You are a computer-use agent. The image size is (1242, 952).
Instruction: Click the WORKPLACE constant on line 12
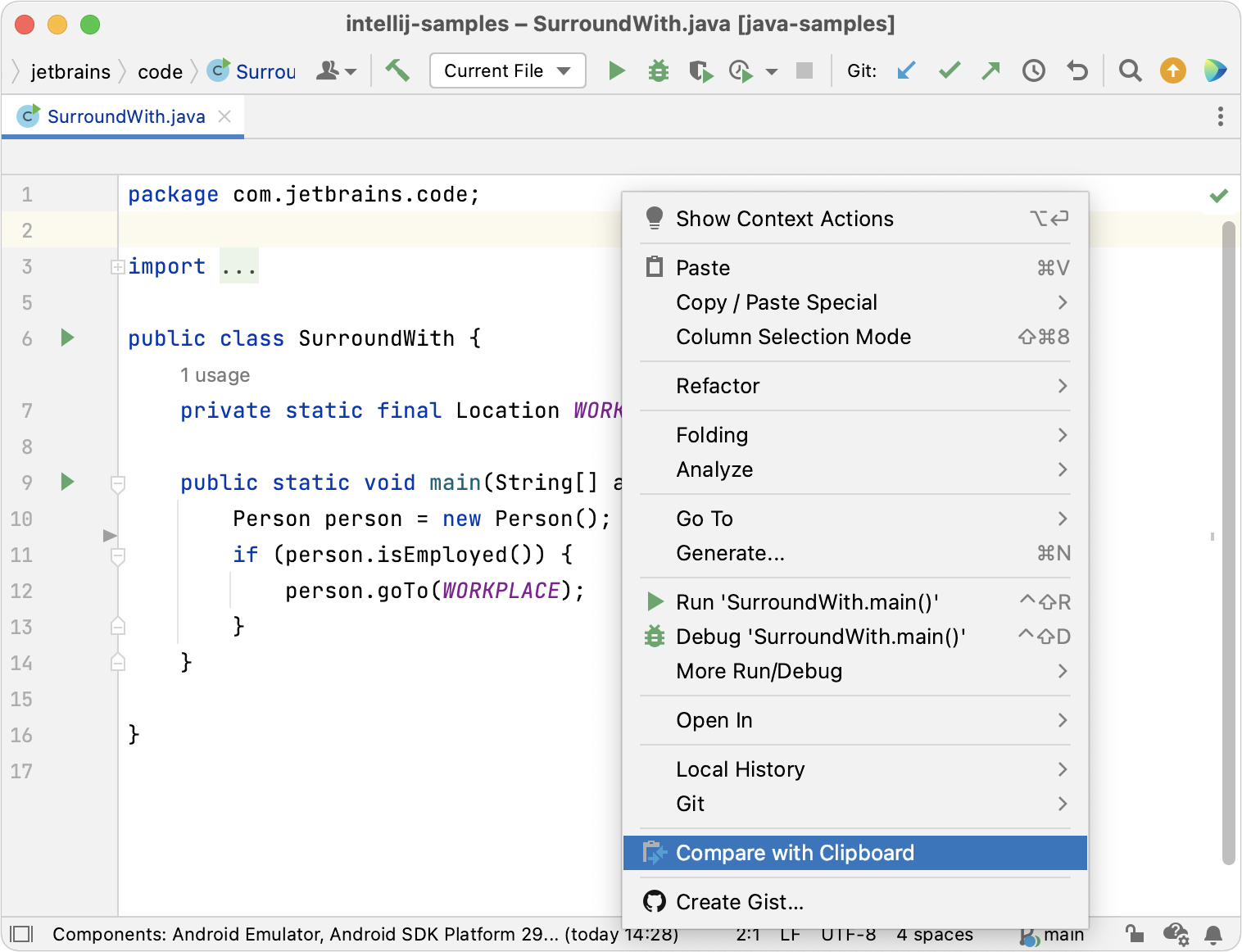[501, 591]
